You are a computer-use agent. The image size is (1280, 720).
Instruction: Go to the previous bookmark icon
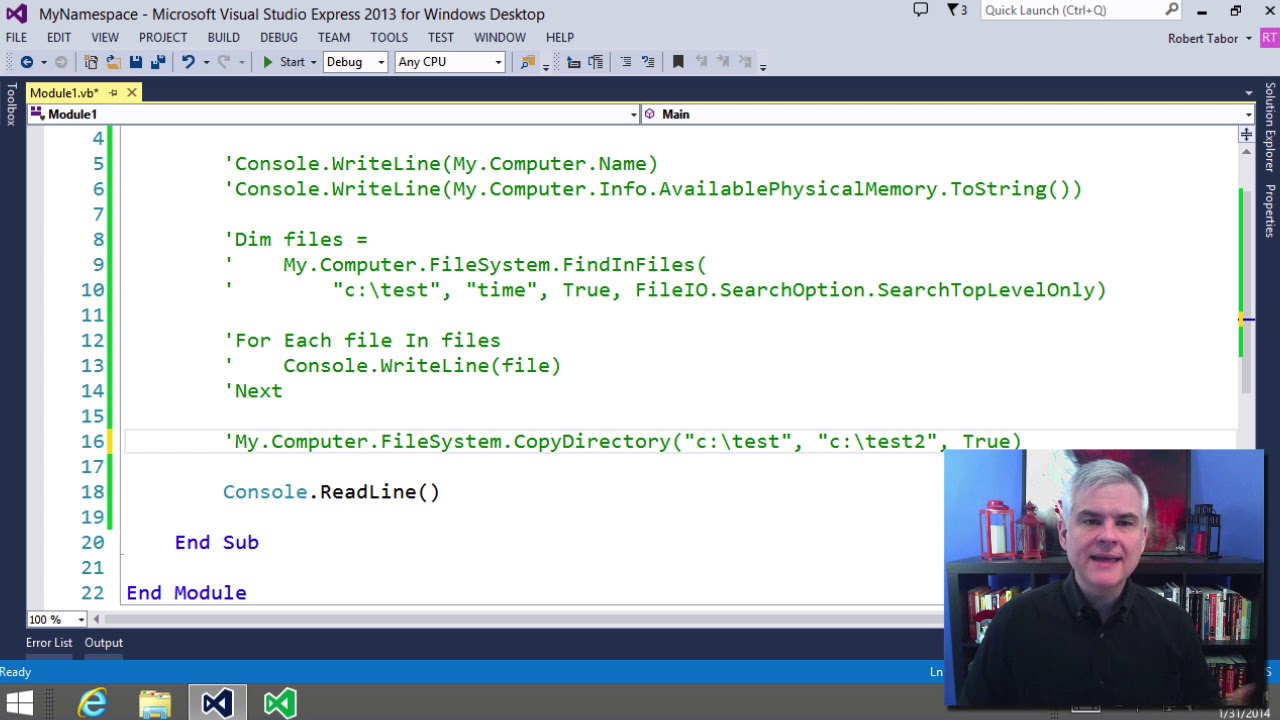pyautogui.click(x=701, y=62)
